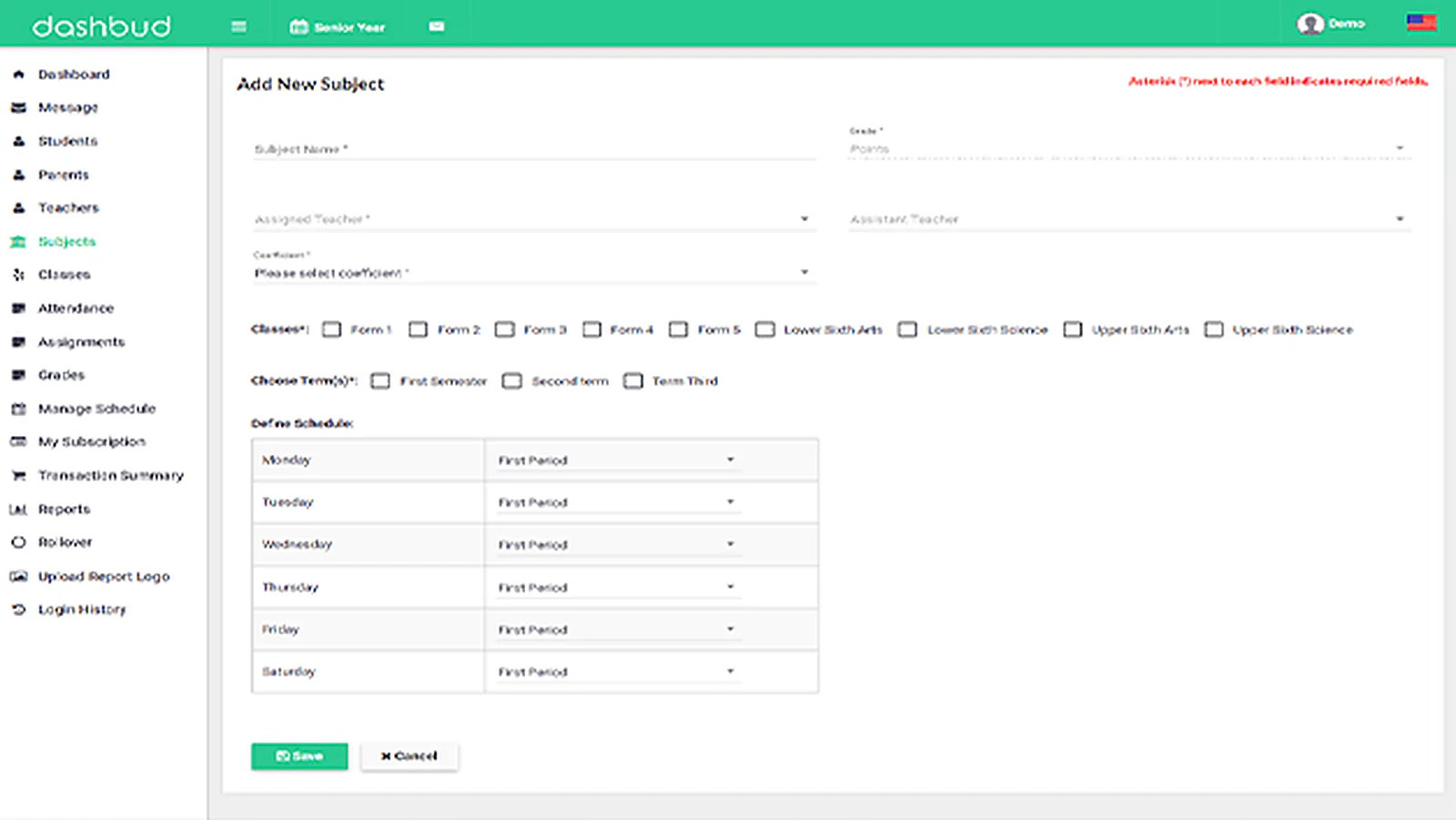Click the Login History icon
This screenshot has width=1456, height=820.
tap(18, 610)
